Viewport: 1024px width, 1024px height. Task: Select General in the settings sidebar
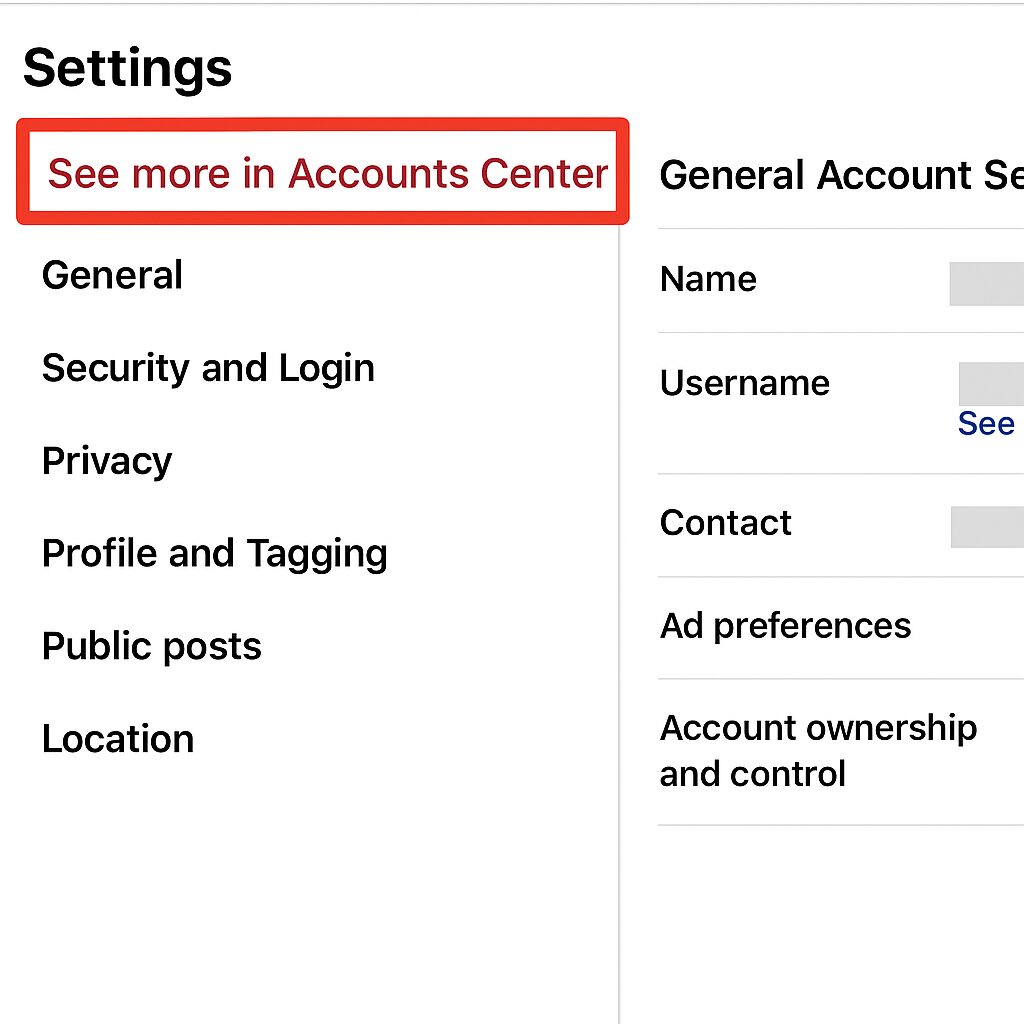click(x=112, y=275)
